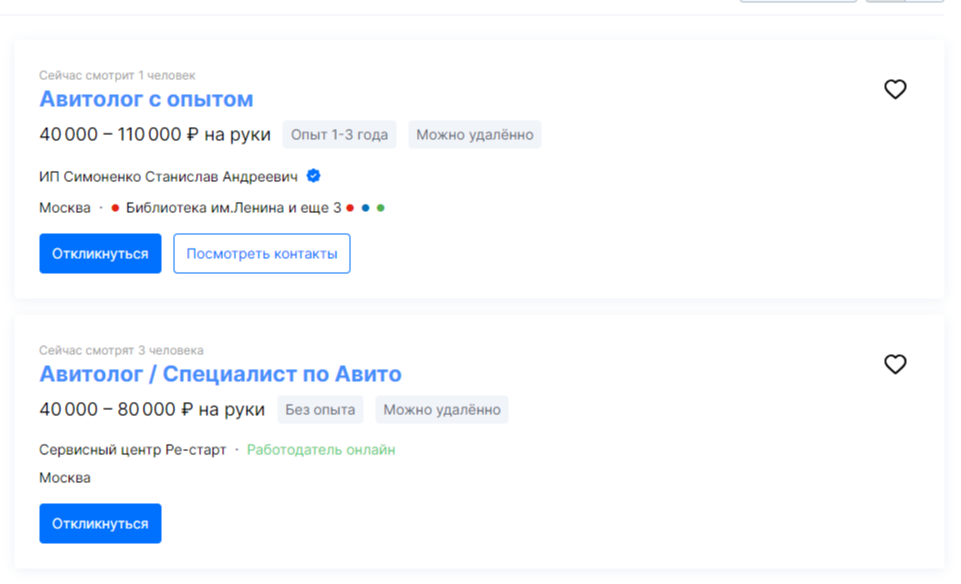This screenshot has height=584, width=961.
Task: Click Откликнуться for Сервисный центр Ре-старт vacancy
Action: pyautogui.click(x=101, y=524)
